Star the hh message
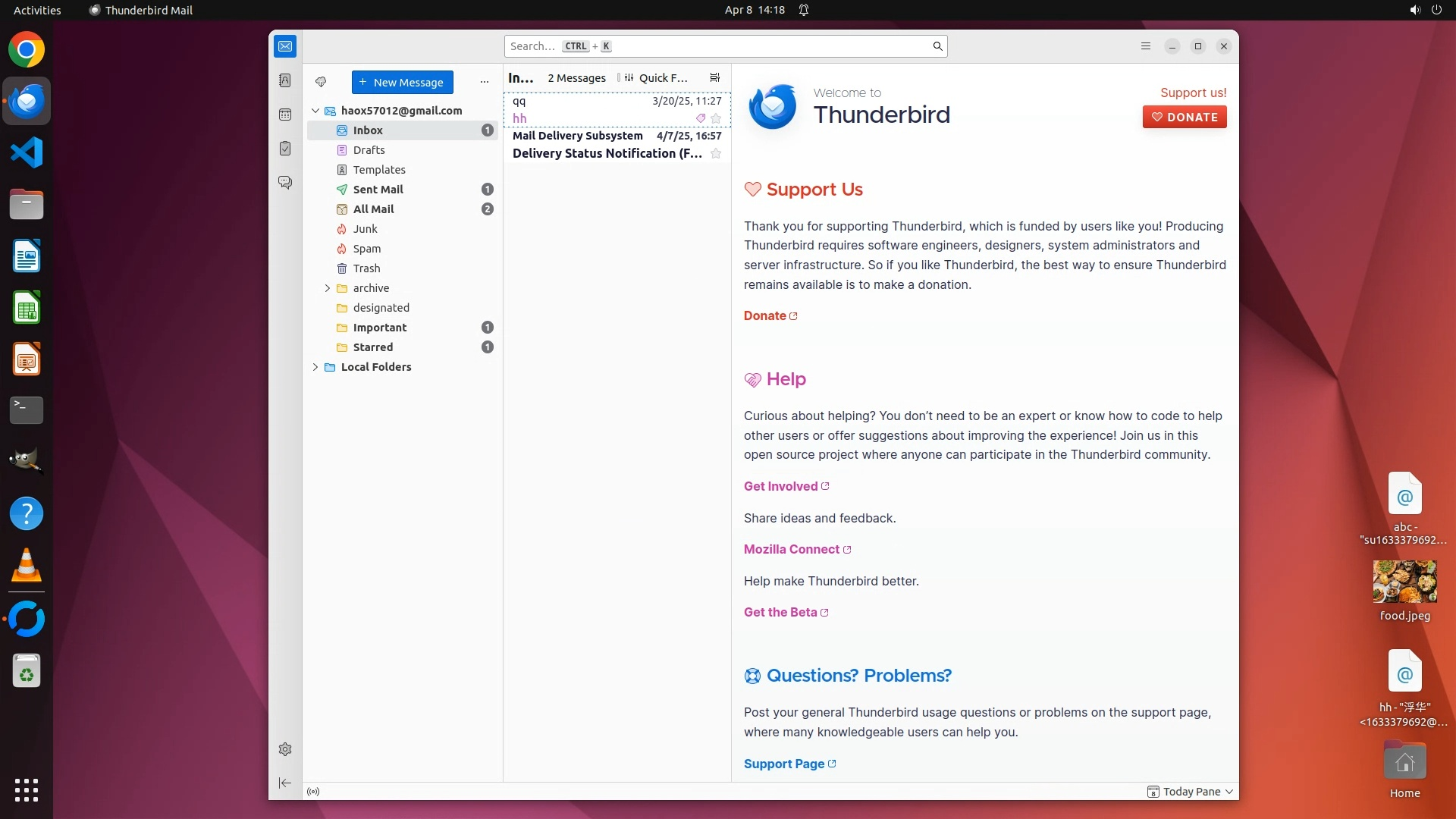Viewport: 1456px width, 819px height. pyautogui.click(x=716, y=118)
